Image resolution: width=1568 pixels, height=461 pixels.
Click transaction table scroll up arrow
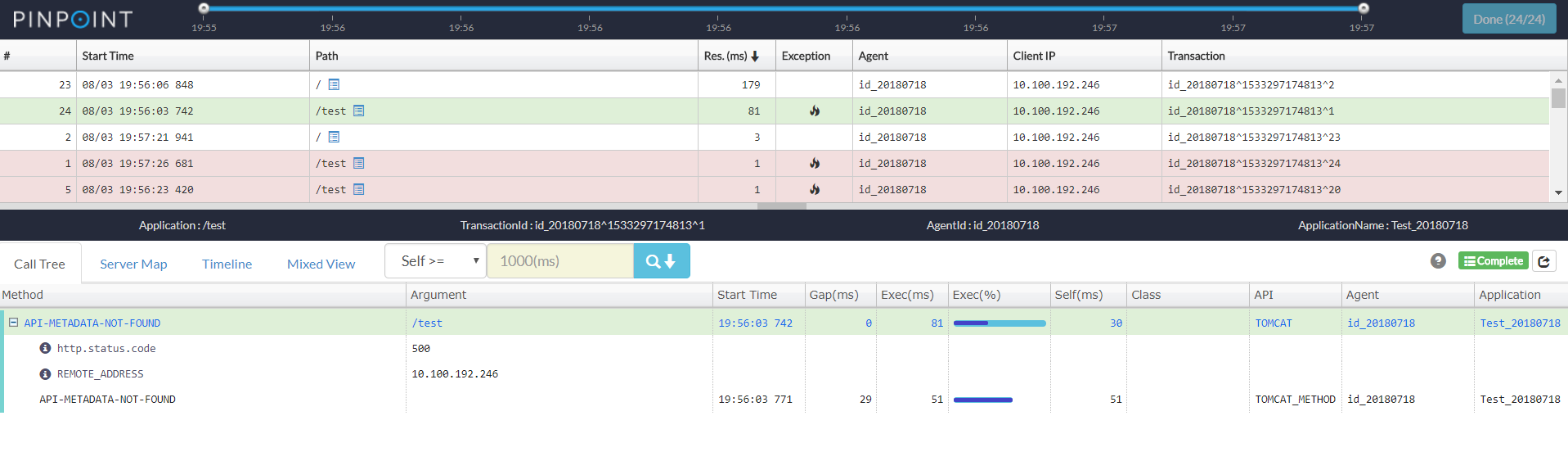(x=1558, y=80)
